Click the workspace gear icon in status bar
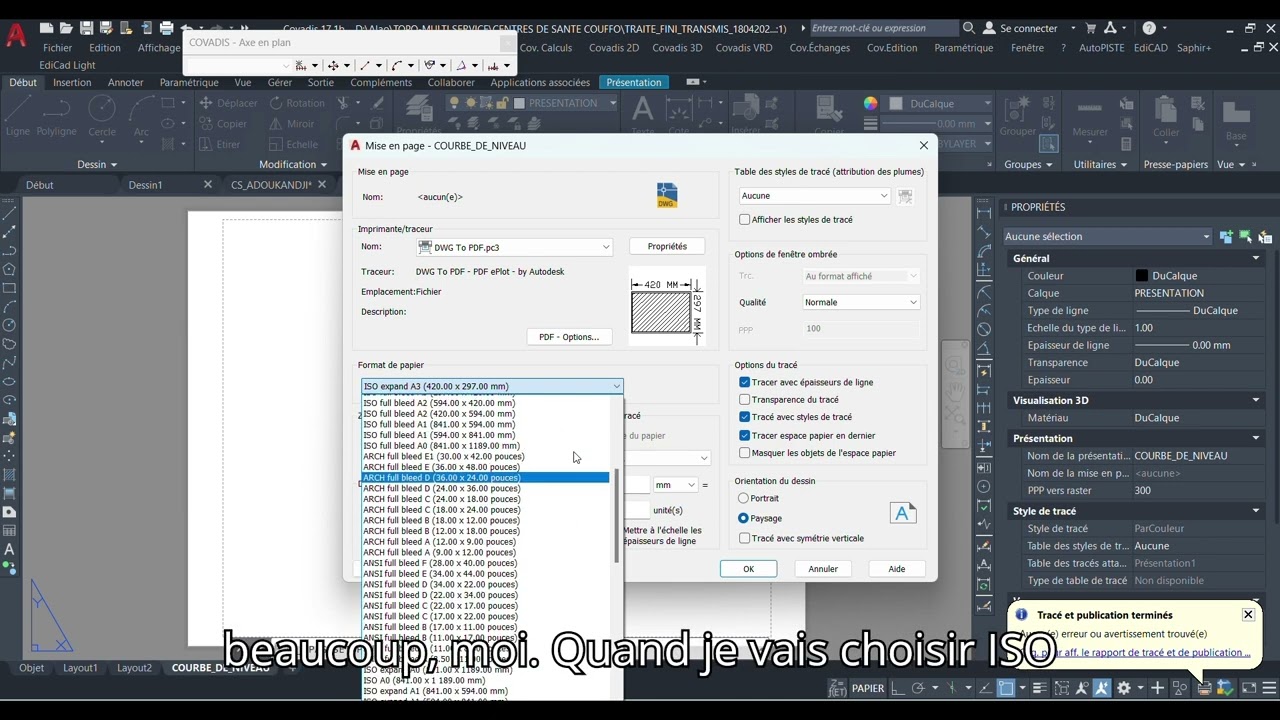1280x720 pixels. [1124, 688]
